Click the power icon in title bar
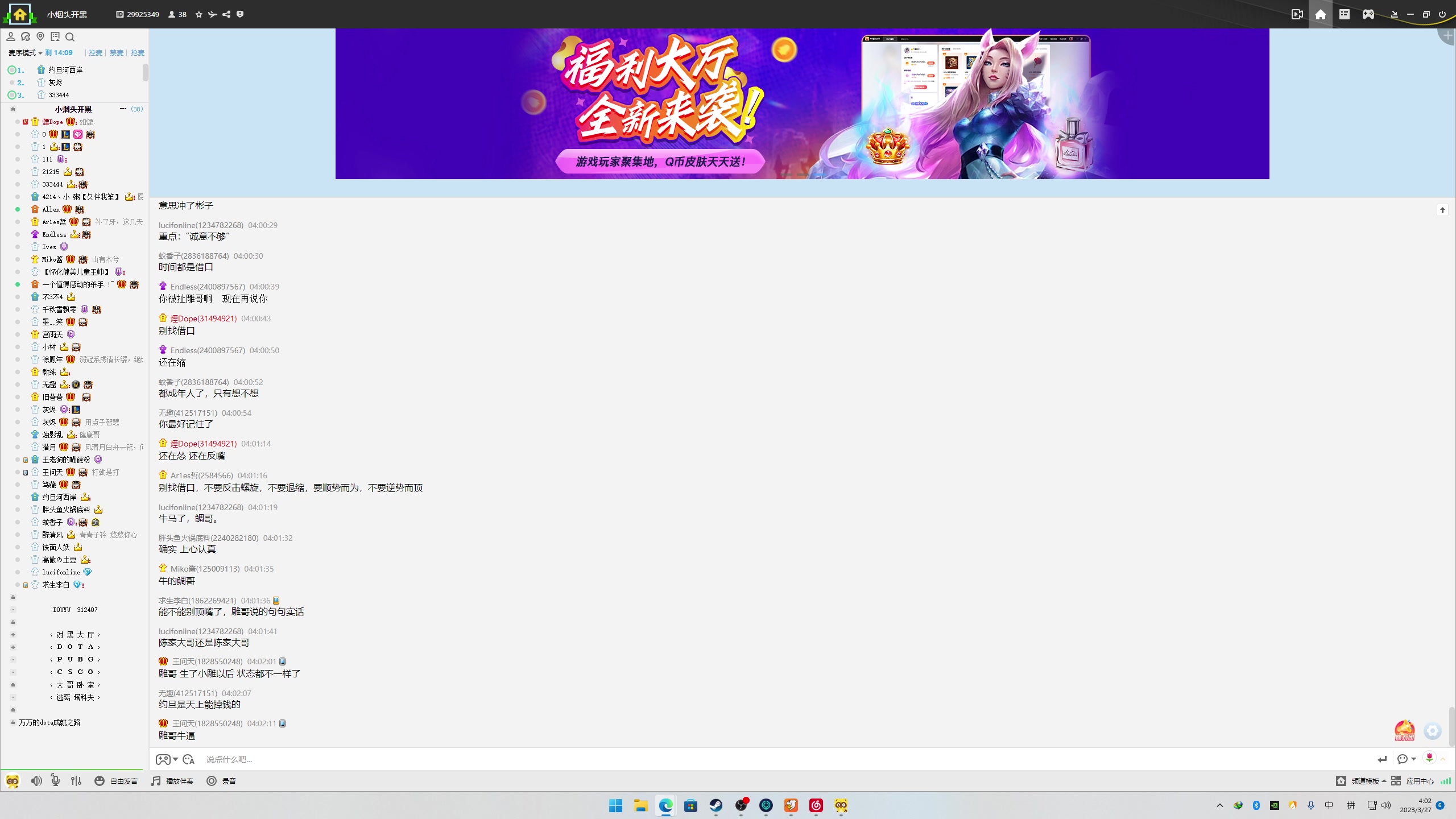The width and height of the screenshot is (1456, 819). [1442, 14]
